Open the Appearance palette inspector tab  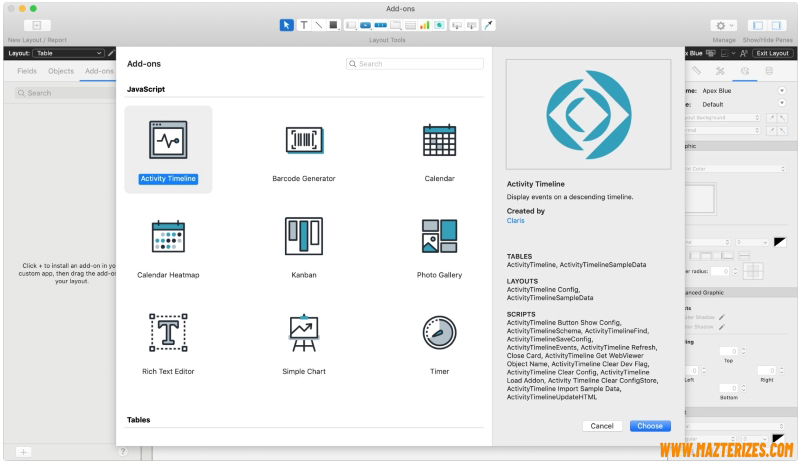pos(745,71)
